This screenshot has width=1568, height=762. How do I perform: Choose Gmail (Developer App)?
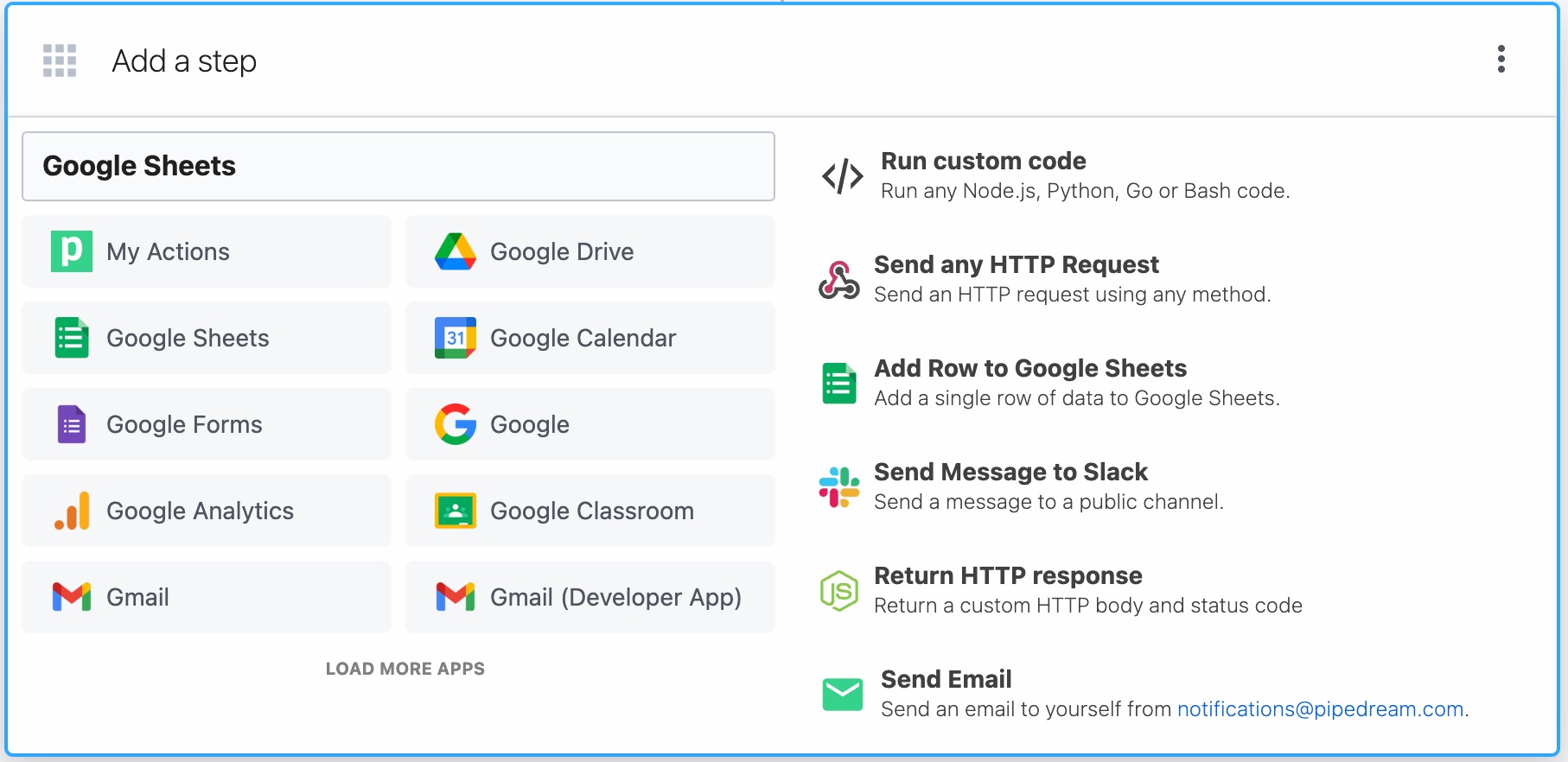click(x=590, y=597)
